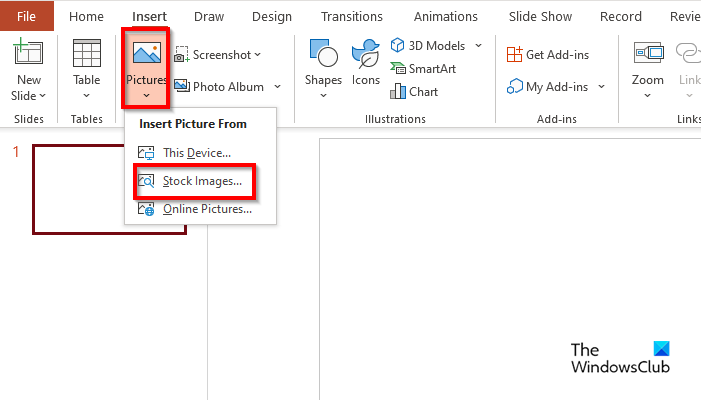Open the My Add-ins dropdown arrow
The height and width of the screenshot is (400, 701).
[x=602, y=87]
